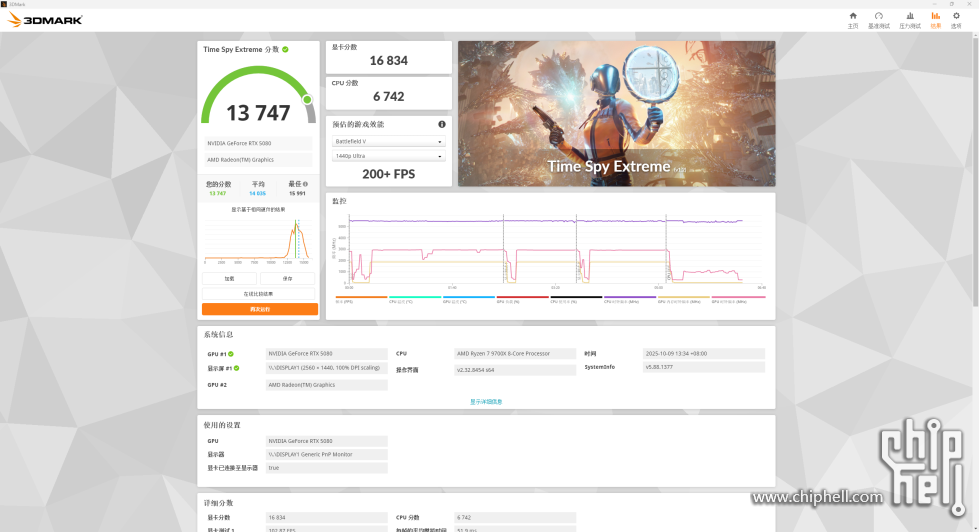Open the Home (主页) page icon
This screenshot has height=532, width=979.
tap(852, 19)
